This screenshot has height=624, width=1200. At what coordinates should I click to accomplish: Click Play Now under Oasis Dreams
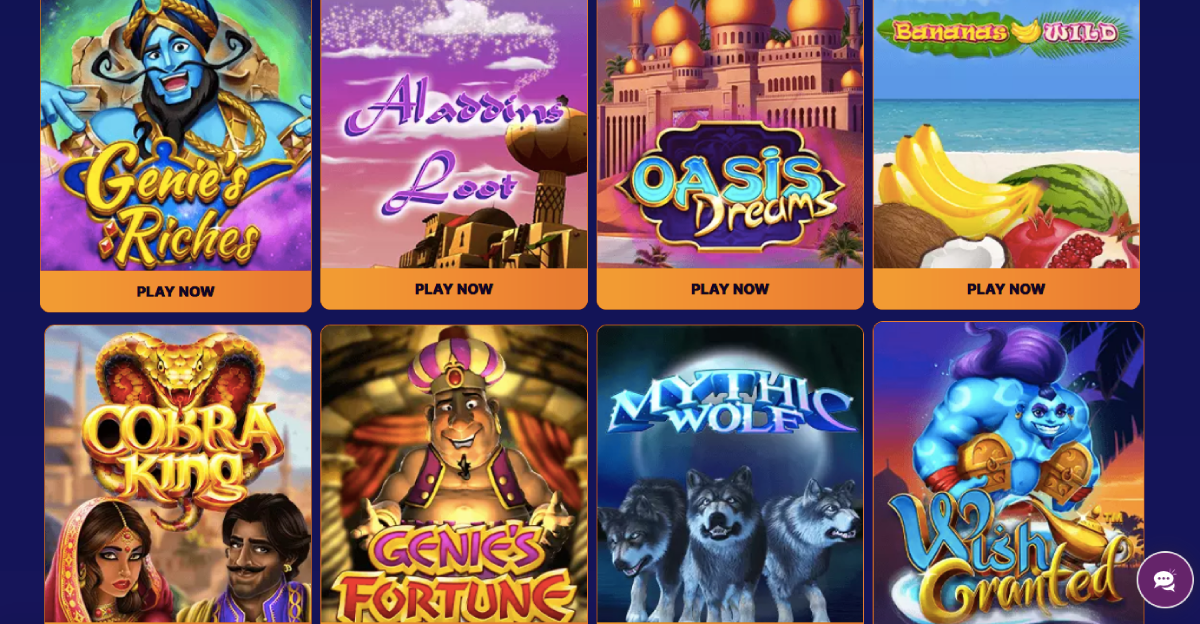pyautogui.click(x=730, y=289)
